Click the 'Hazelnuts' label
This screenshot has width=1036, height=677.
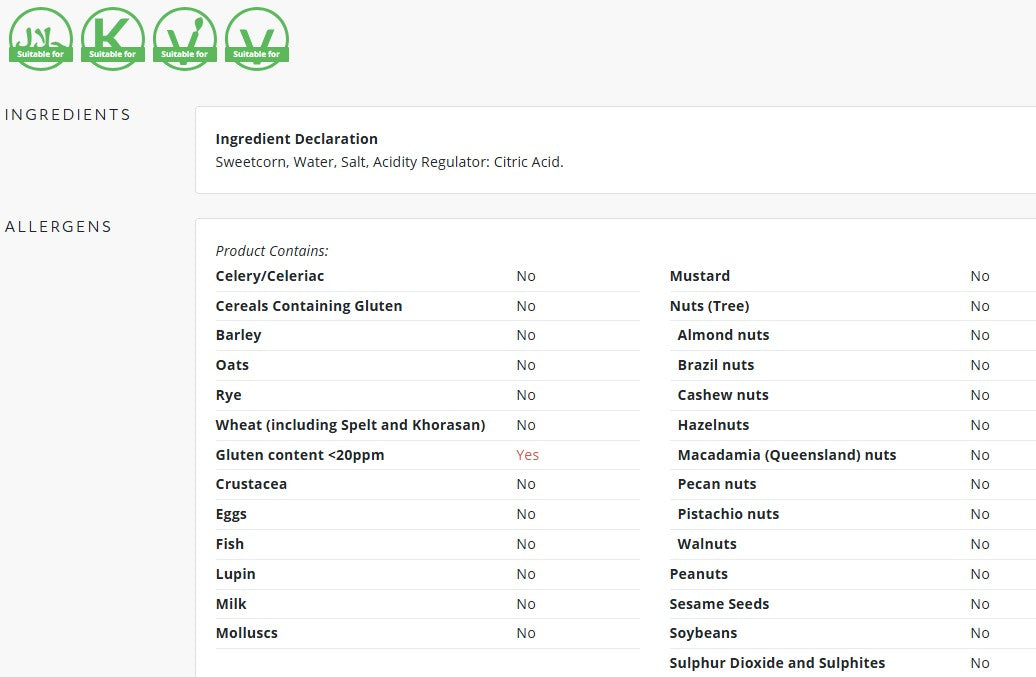click(x=713, y=425)
